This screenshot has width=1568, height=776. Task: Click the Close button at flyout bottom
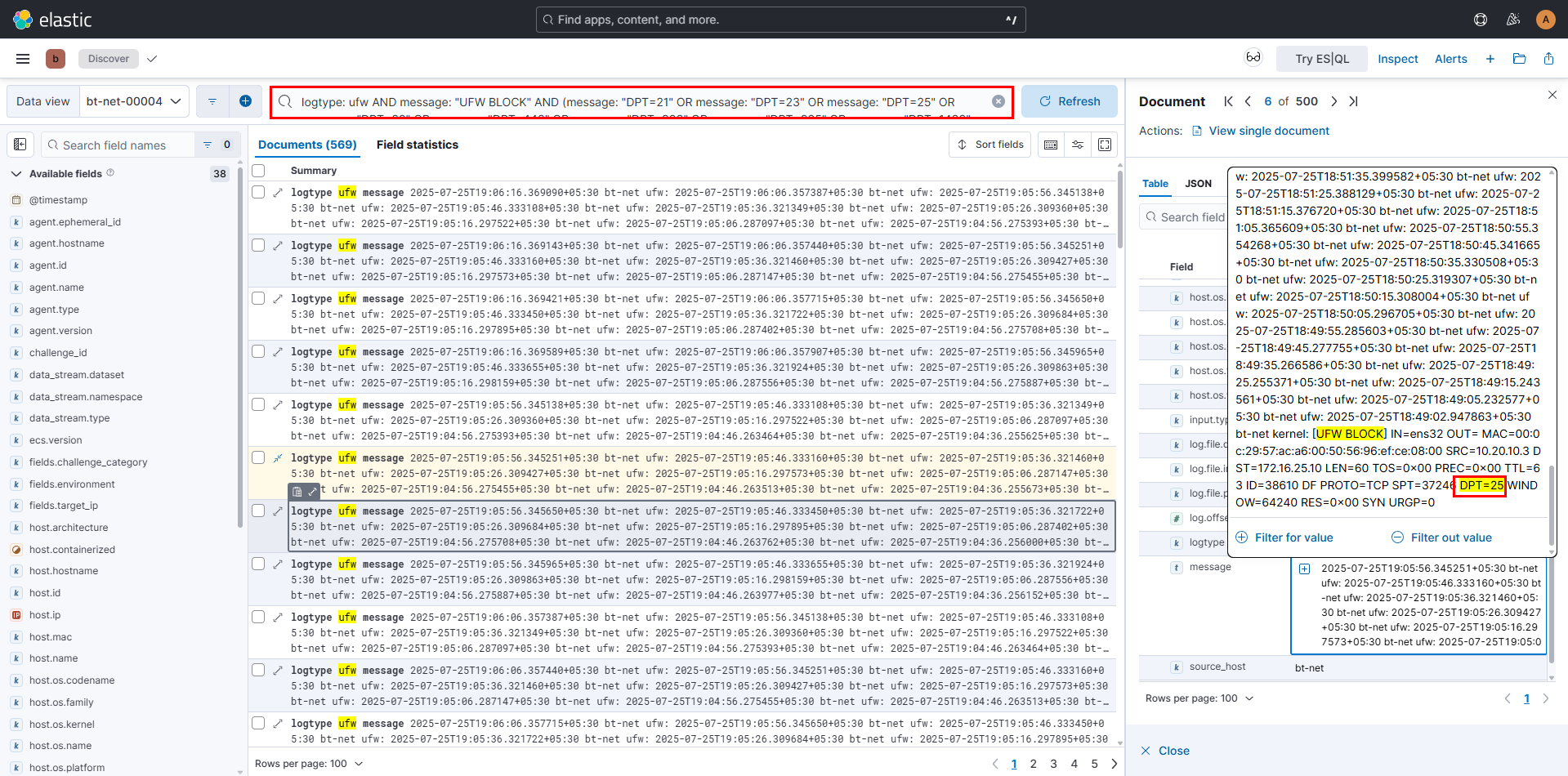point(1165,751)
